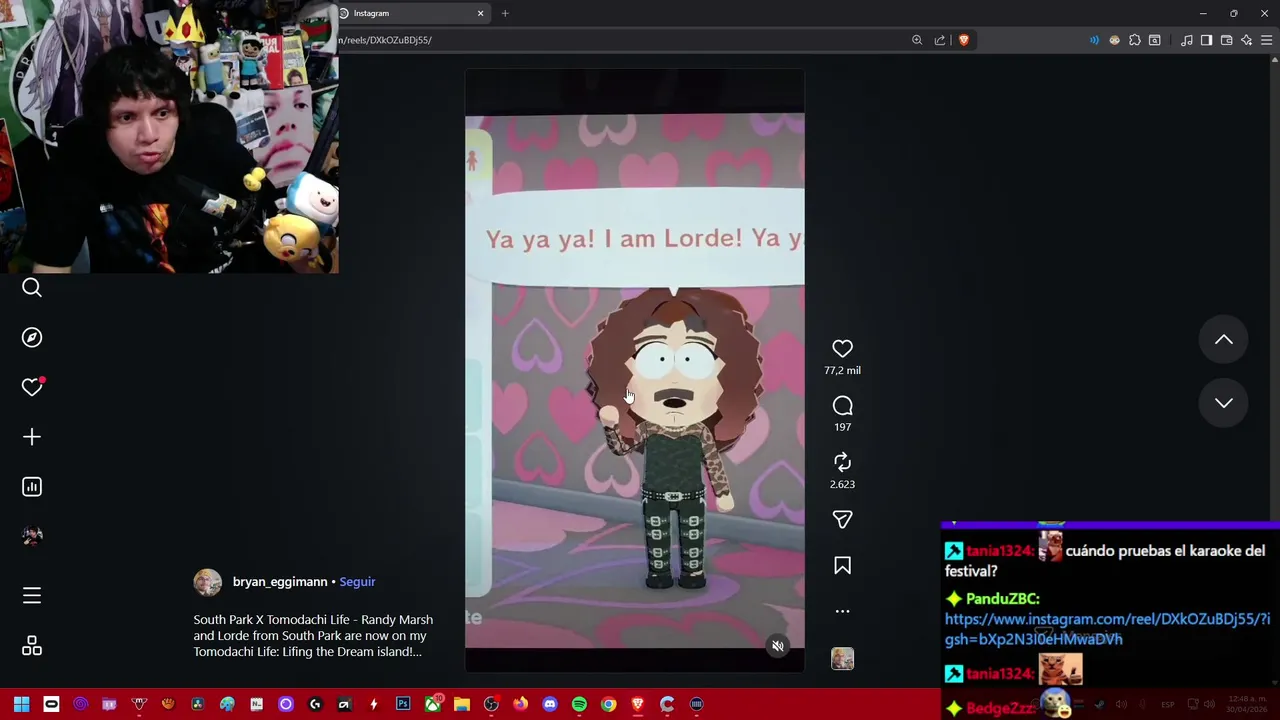Image resolution: width=1280 pixels, height=720 pixels.
Task: Share the reel via paper plane icon
Action: 842,519
